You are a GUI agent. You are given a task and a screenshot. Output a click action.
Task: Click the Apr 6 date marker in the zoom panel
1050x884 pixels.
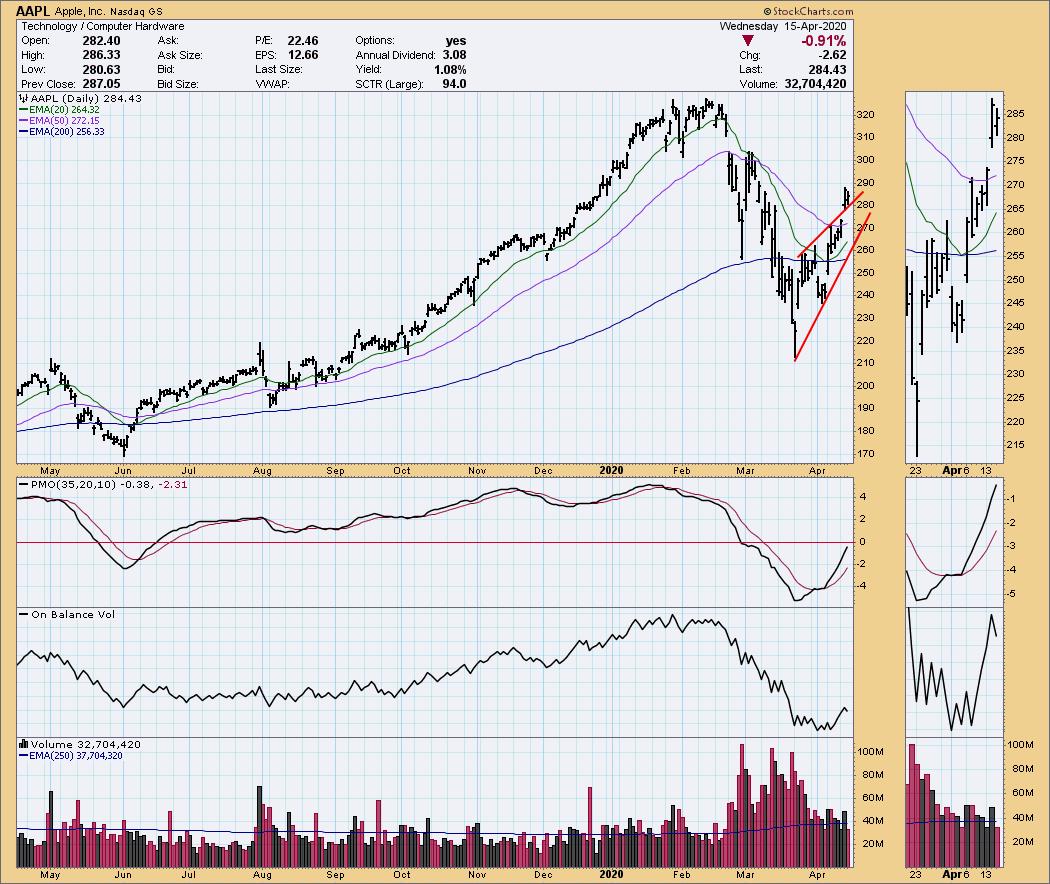pos(954,468)
